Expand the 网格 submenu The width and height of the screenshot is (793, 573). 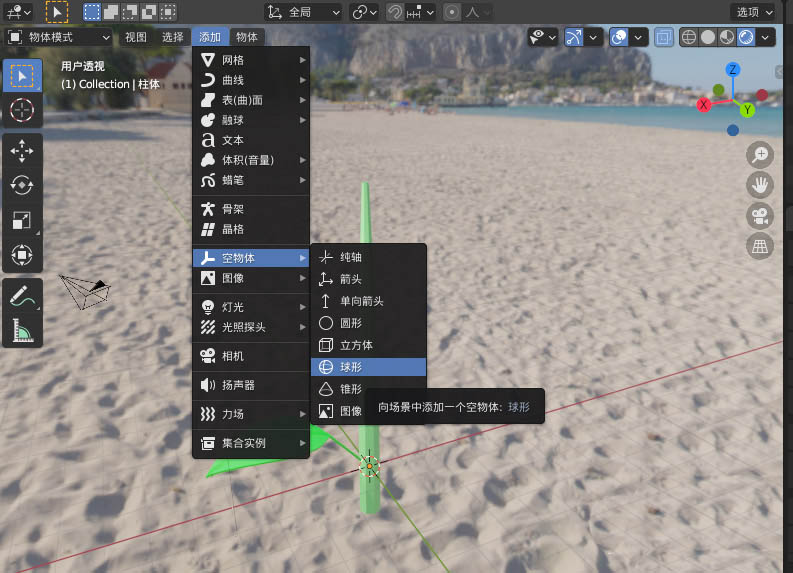(251, 60)
